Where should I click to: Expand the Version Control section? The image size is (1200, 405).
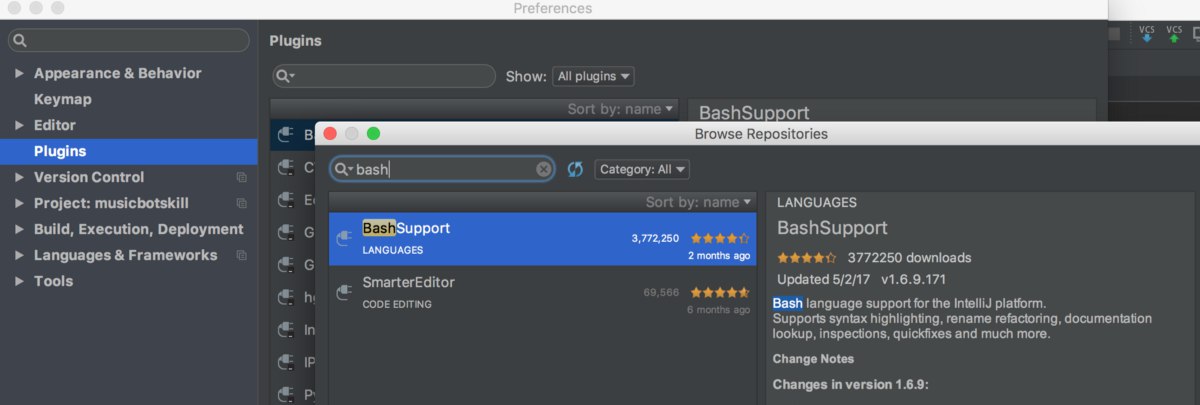pyautogui.click(x=19, y=177)
